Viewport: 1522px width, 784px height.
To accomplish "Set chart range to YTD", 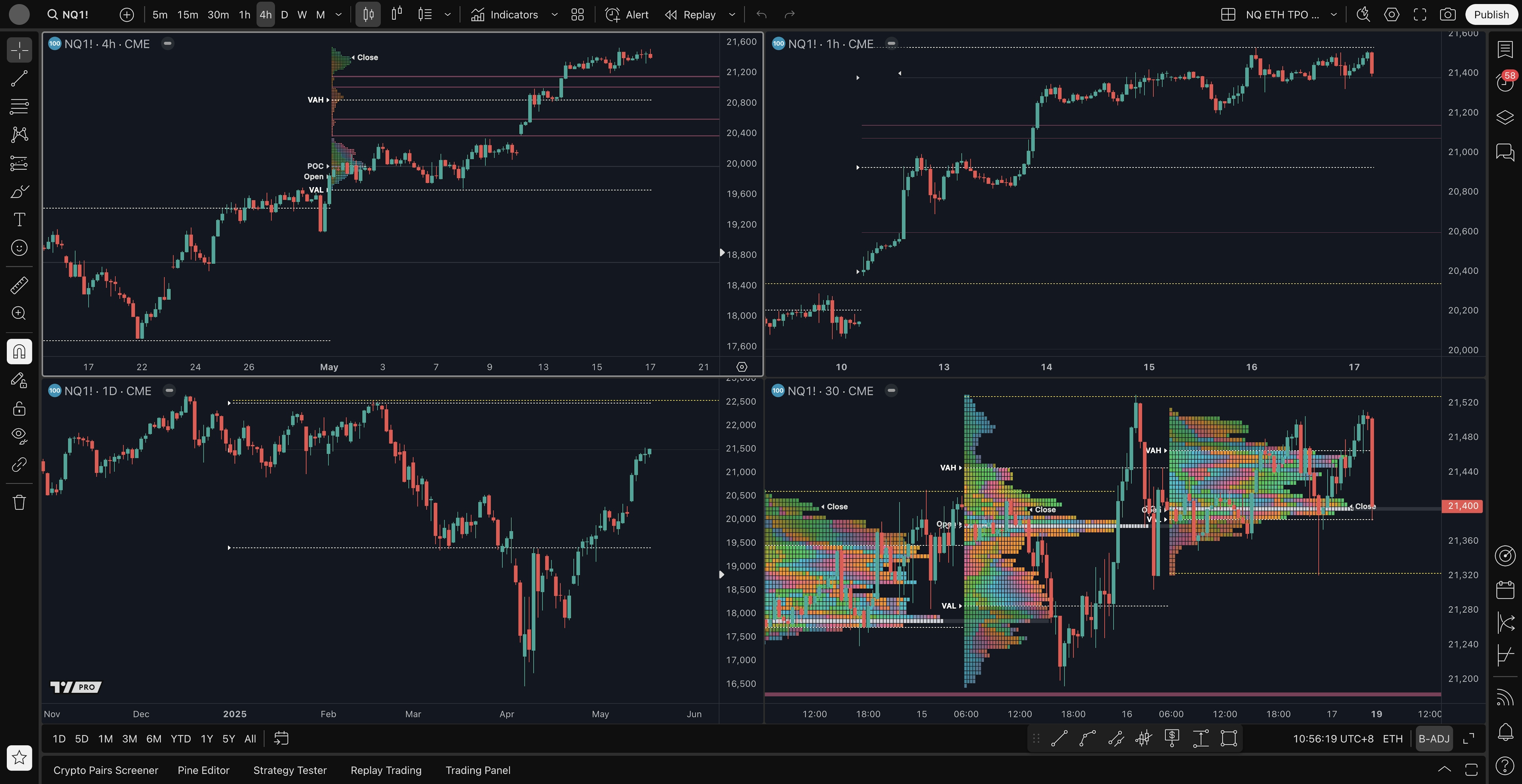I will pos(180,739).
